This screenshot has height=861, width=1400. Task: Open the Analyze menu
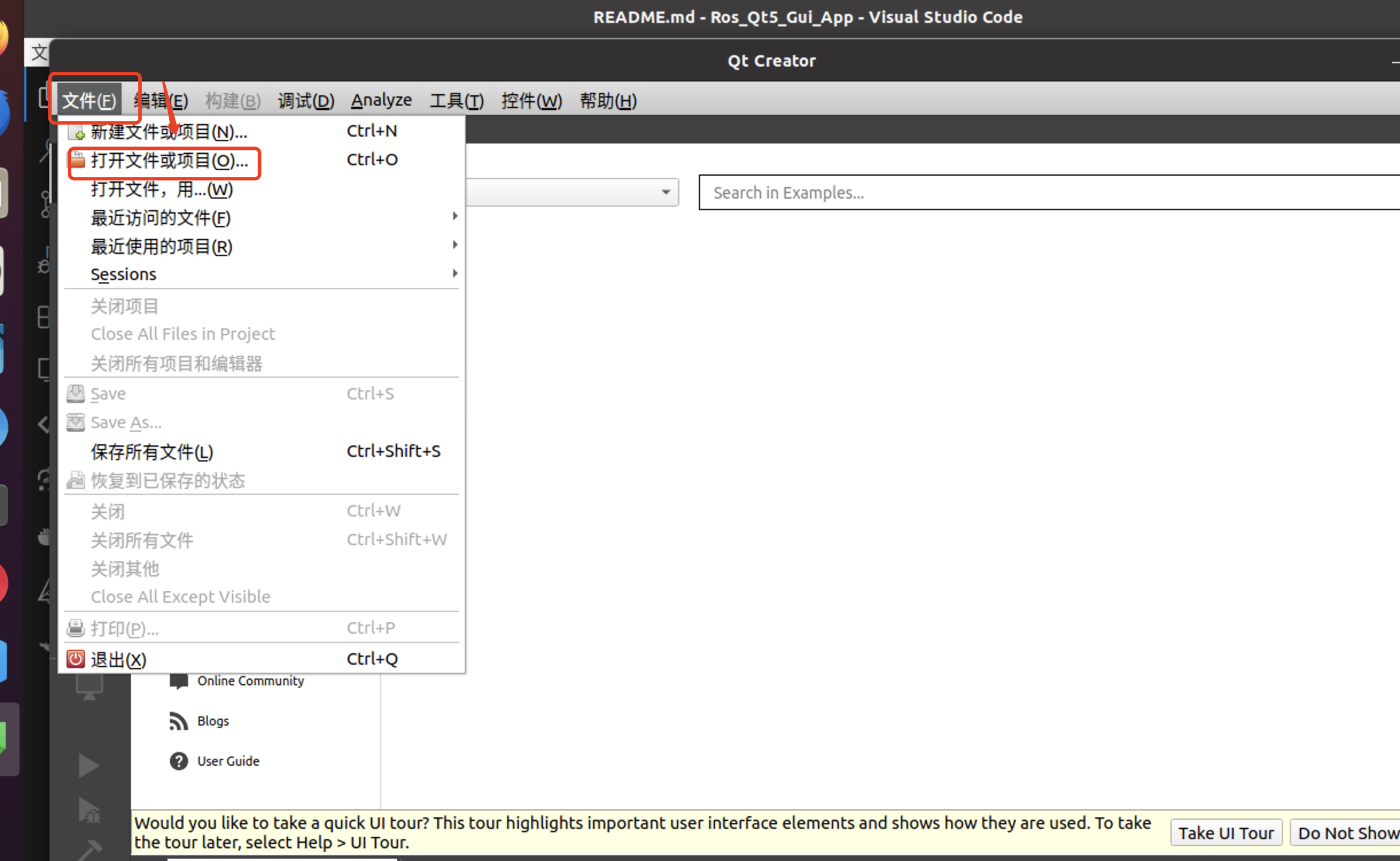(x=381, y=100)
